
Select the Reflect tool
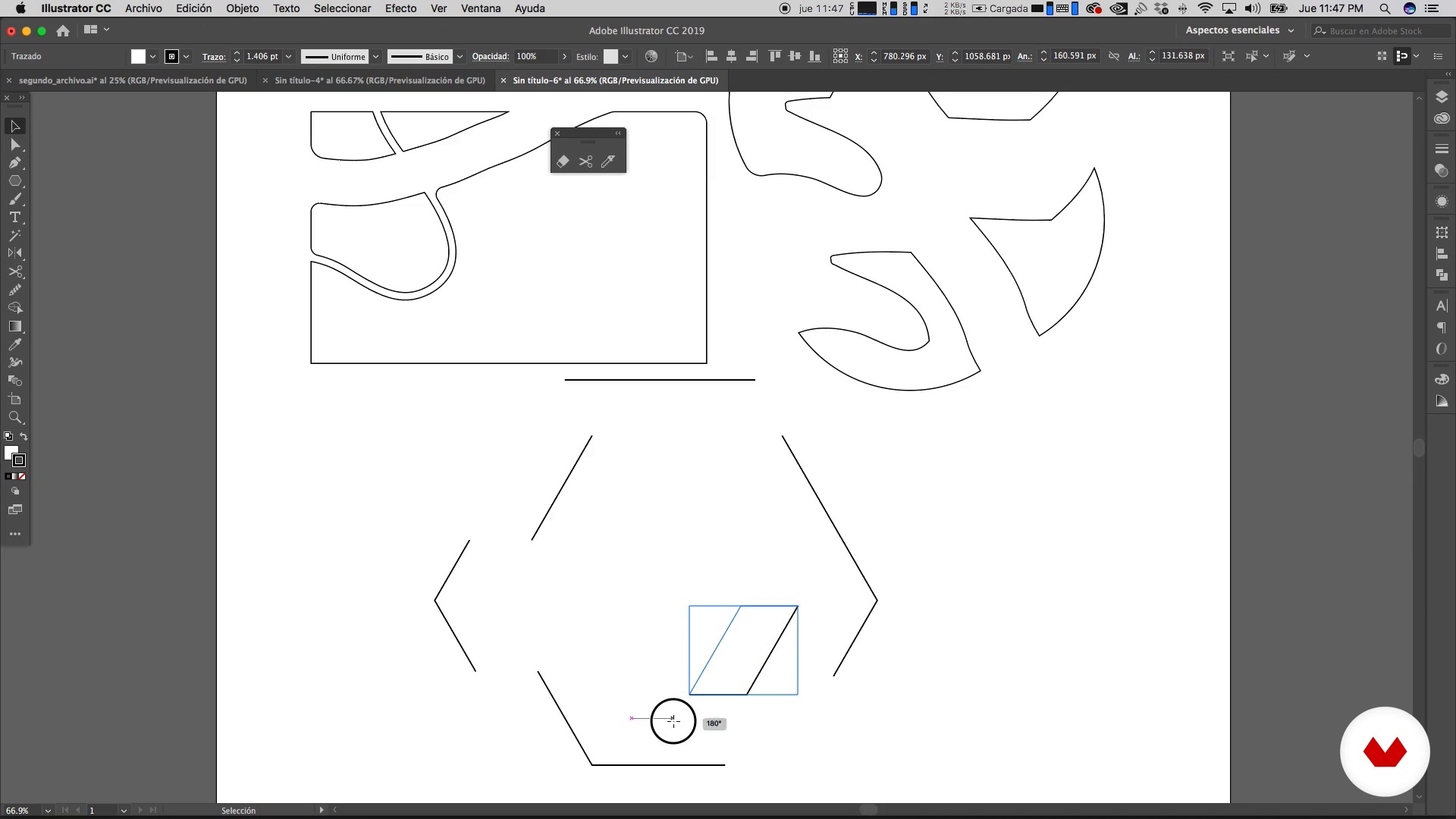coord(14,253)
